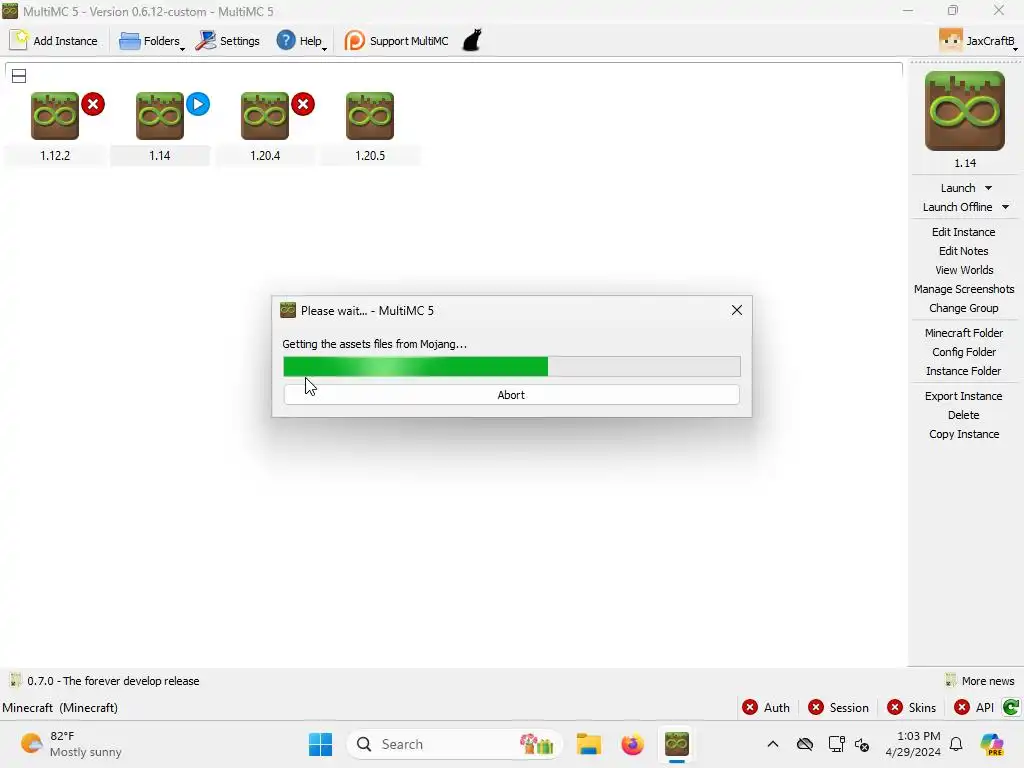This screenshot has height=768, width=1024.
Task: Show hidden tray icons chevron
Action: click(773, 744)
